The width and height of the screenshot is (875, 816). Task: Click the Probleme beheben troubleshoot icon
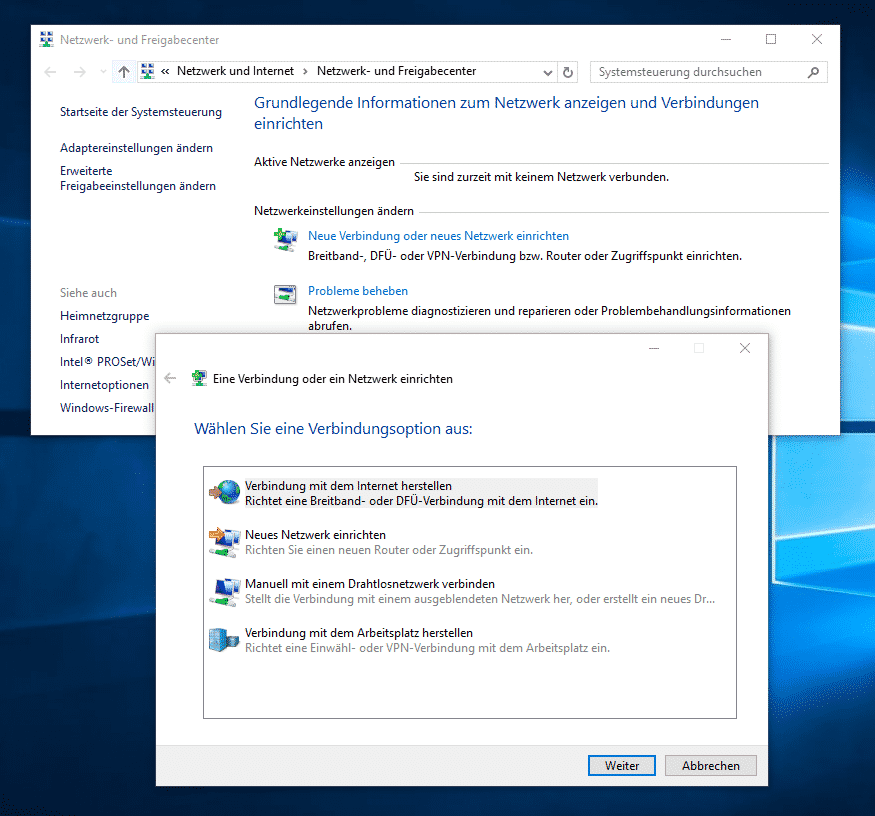pyautogui.click(x=285, y=294)
